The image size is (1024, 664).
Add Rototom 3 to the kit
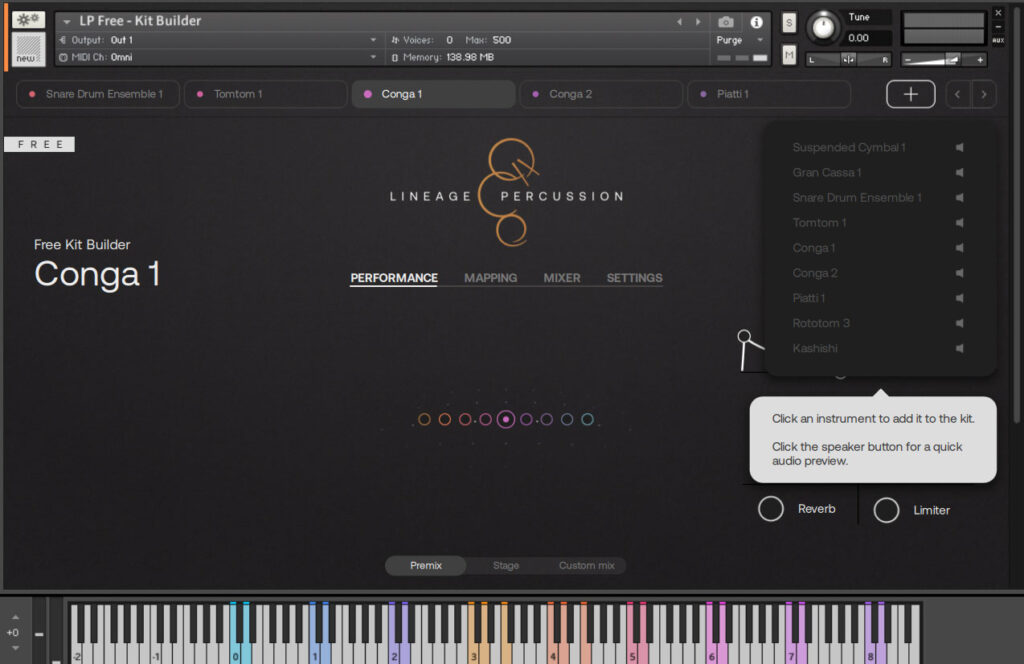click(x=821, y=323)
